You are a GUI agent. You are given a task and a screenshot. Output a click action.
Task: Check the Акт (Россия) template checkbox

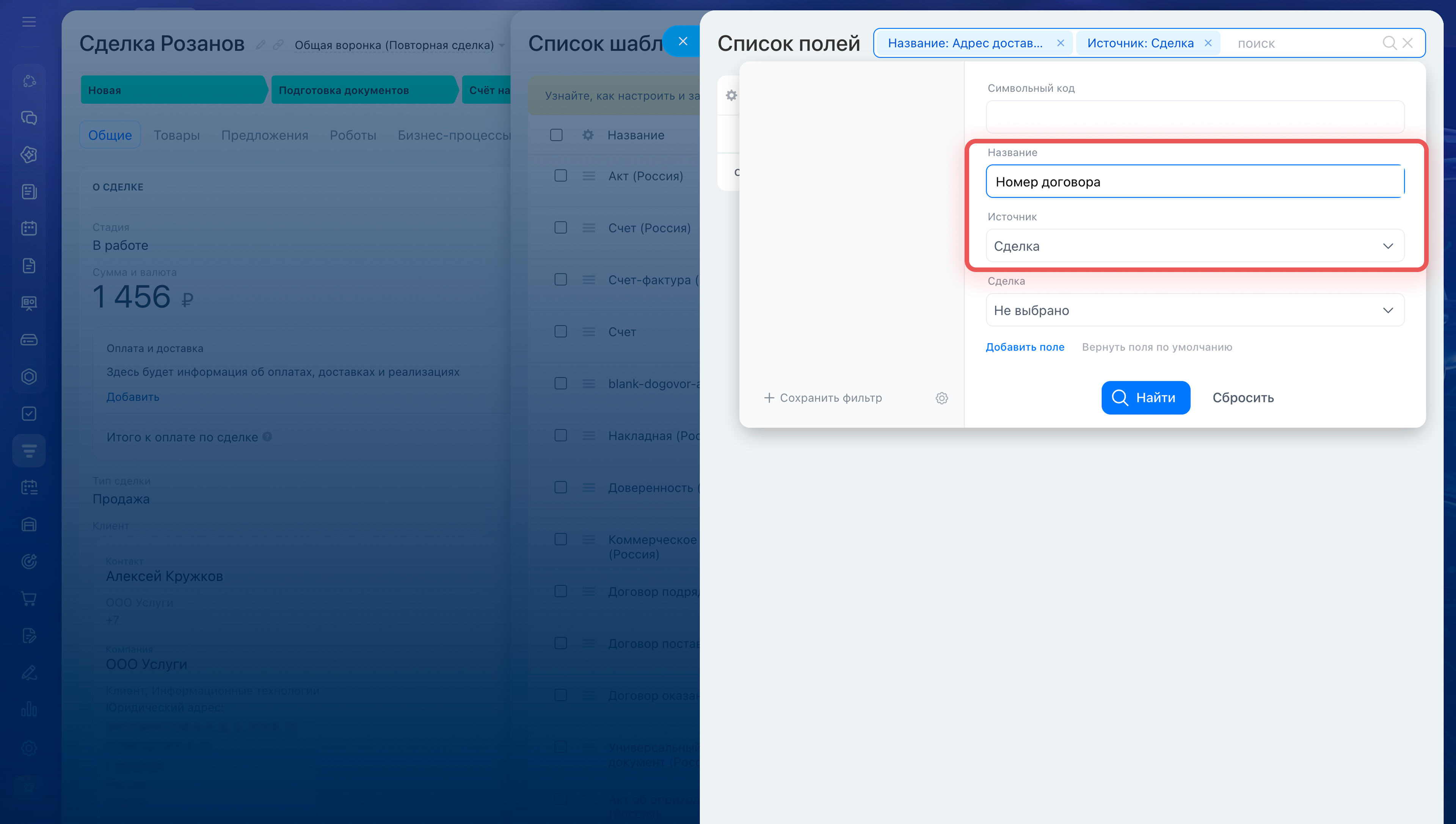[561, 175]
